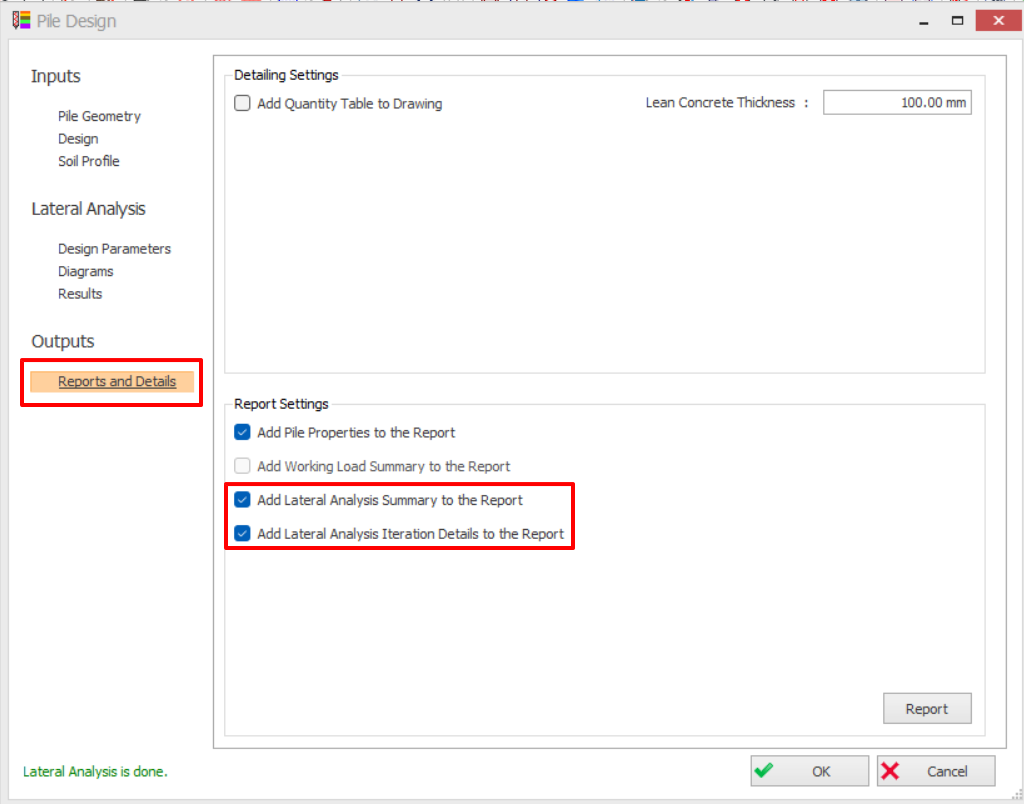Close the Pile Design window
Image resolution: width=1024 pixels, height=804 pixels.
click(x=996, y=20)
